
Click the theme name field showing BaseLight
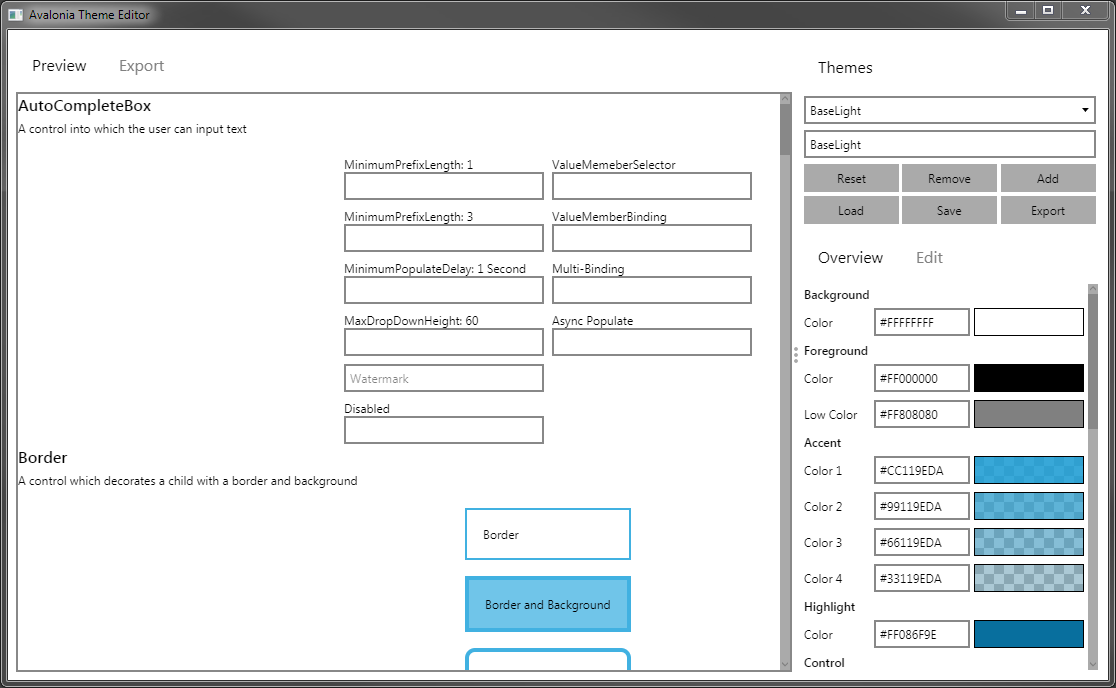coord(949,144)
